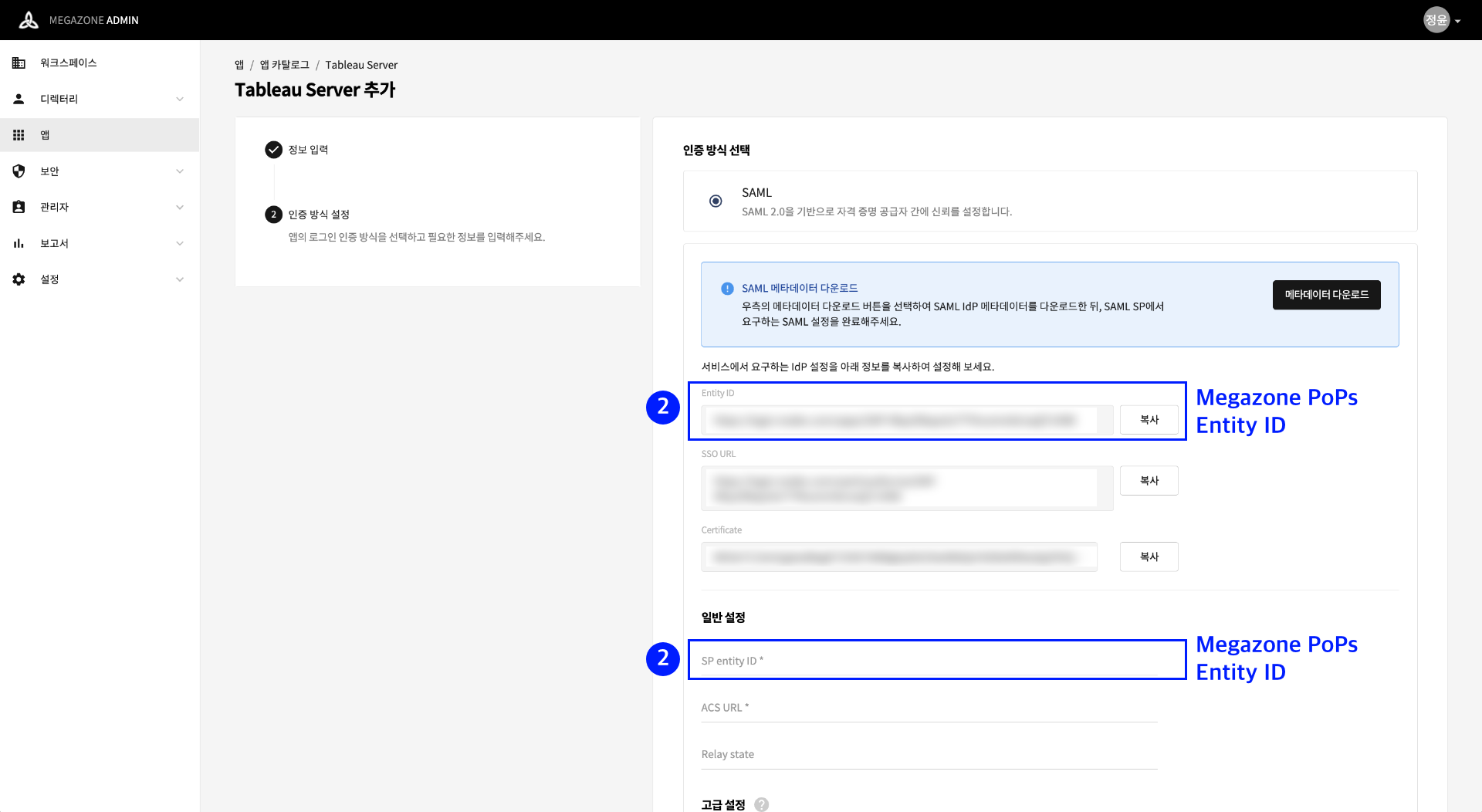This screenshot has width=1482, height=812.
Task: Click the 고급 설정 help question icon
Action: click(761, 804)
